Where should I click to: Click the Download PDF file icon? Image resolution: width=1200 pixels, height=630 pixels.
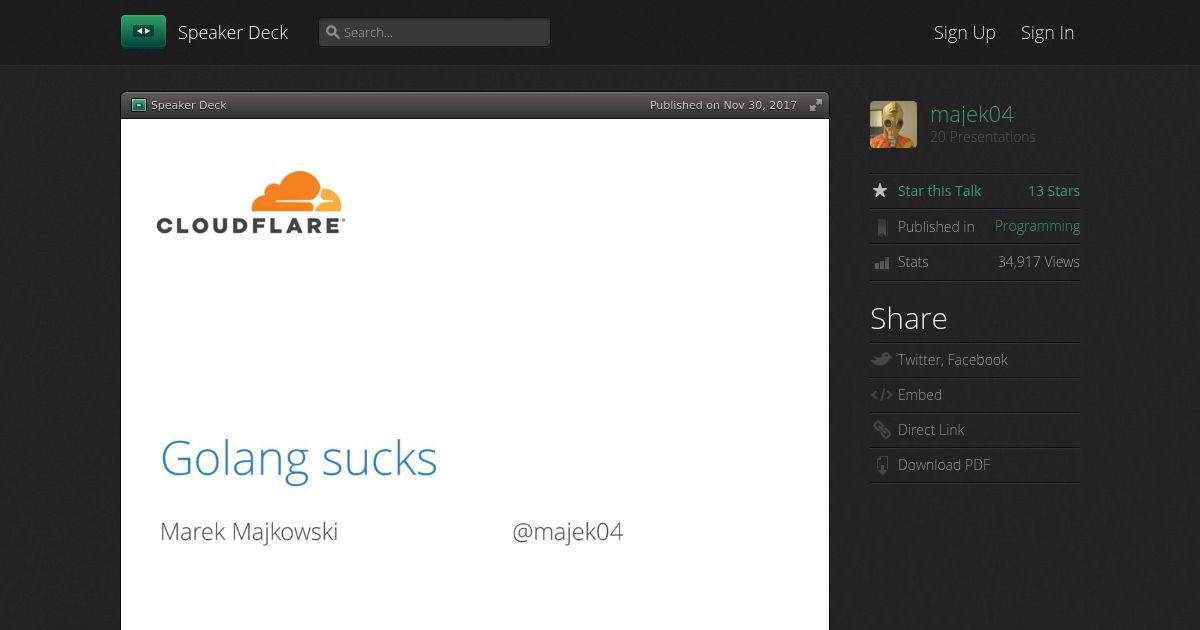tap(881, 465)
